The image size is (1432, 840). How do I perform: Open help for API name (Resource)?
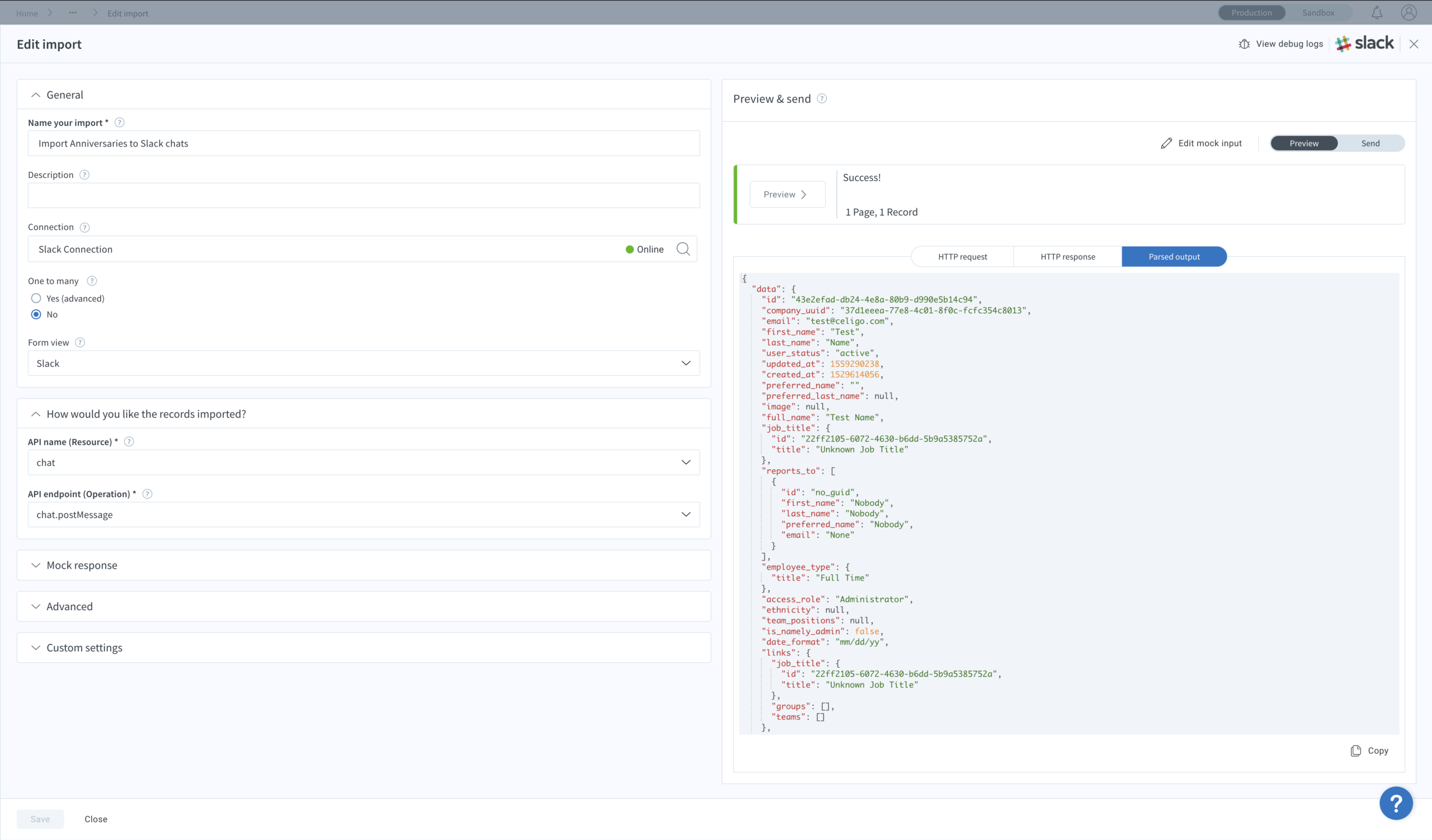(x=129, y=441)
